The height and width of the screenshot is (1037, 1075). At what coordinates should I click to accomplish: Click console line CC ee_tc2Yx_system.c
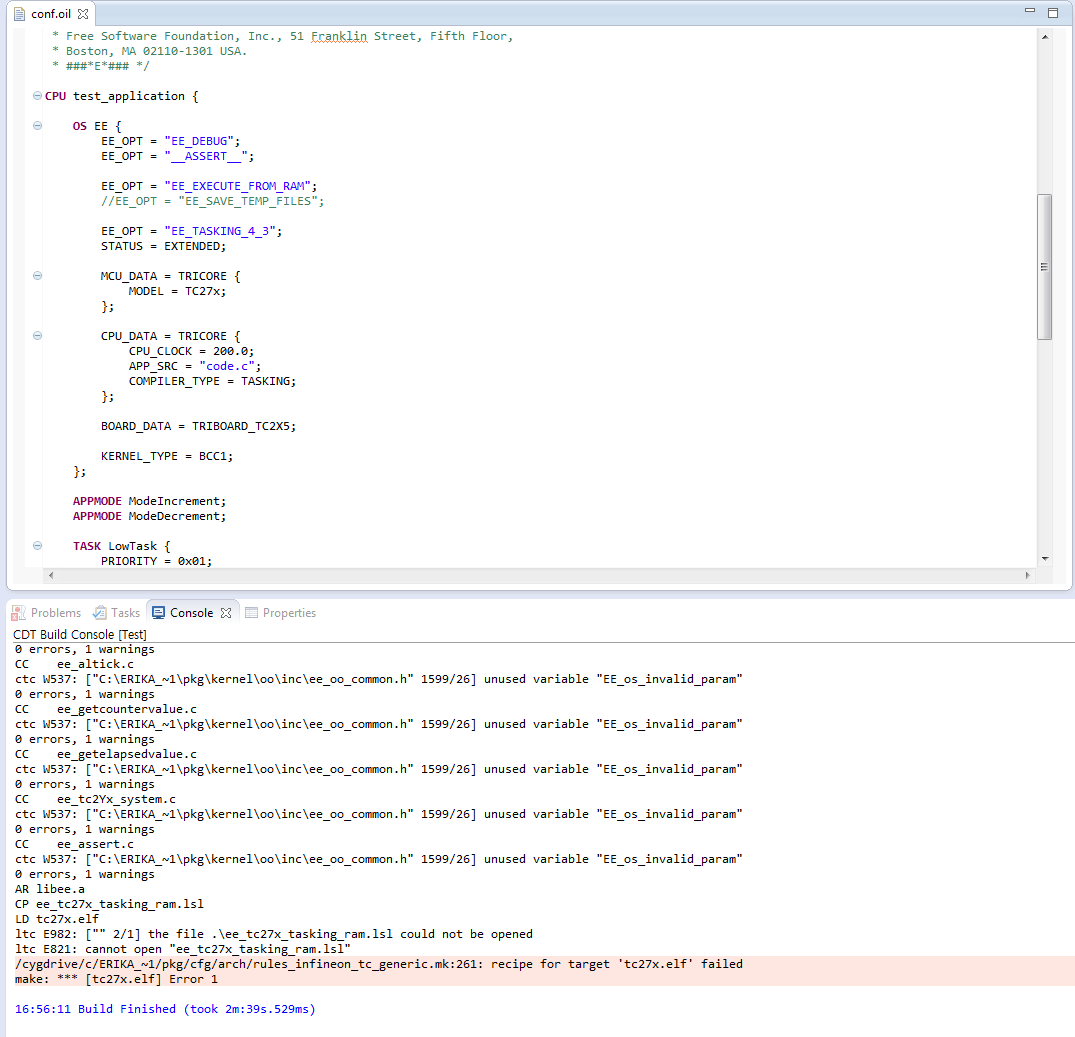95,799
